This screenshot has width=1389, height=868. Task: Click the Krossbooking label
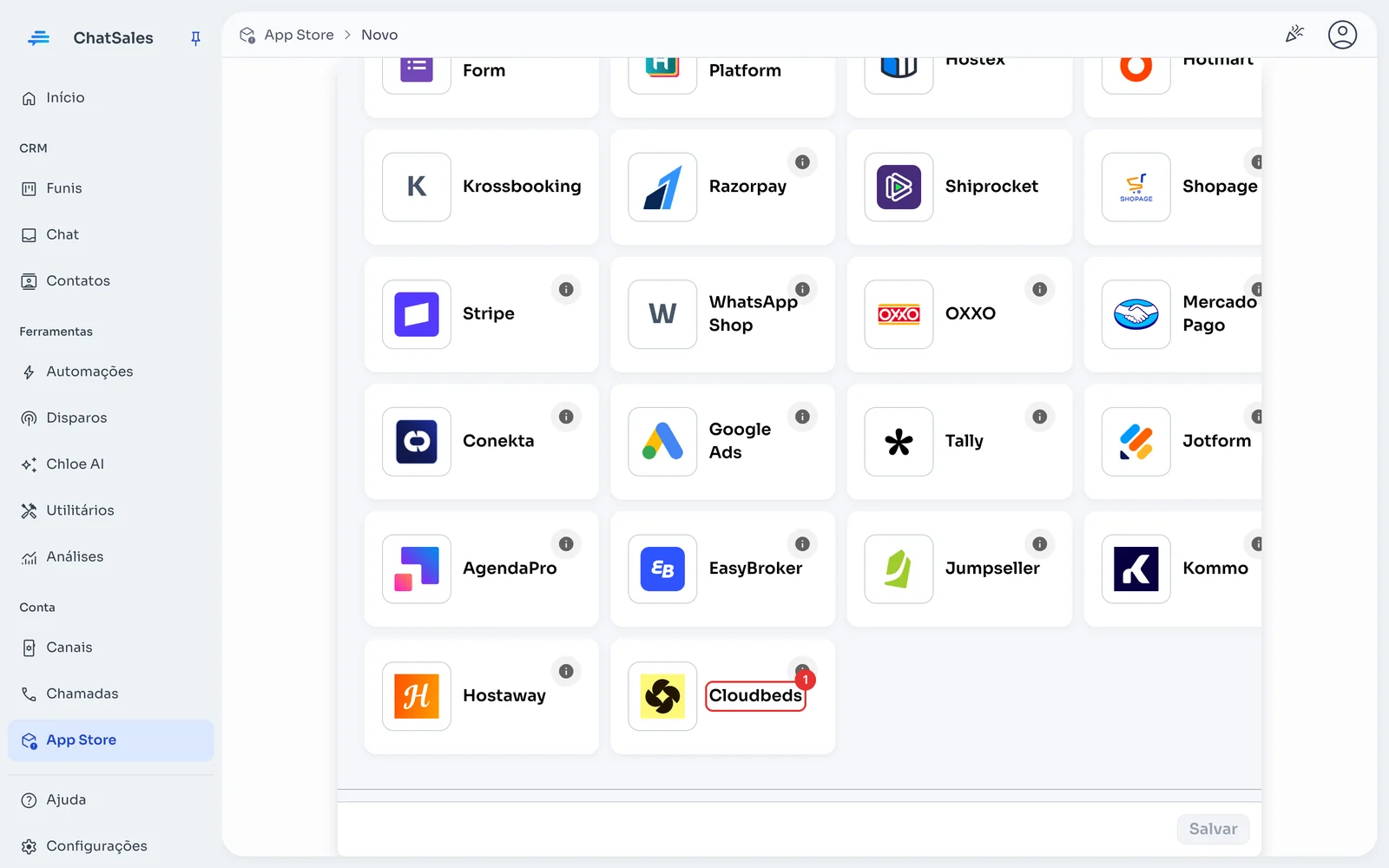[522, 187]
